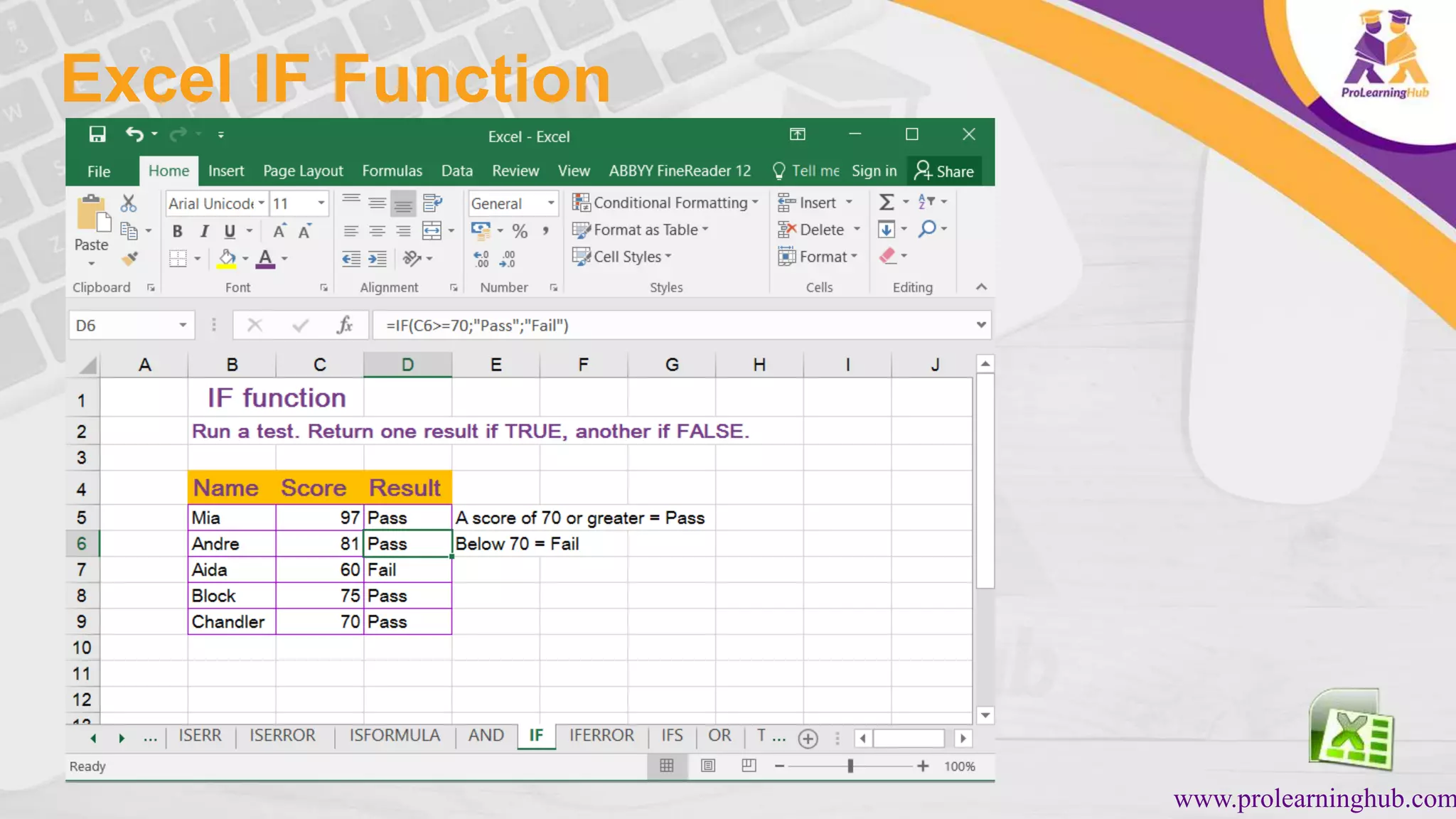Switch to Page Break Preview in status bar
This screenshot has height=819, width=1456.
(749, 766)
